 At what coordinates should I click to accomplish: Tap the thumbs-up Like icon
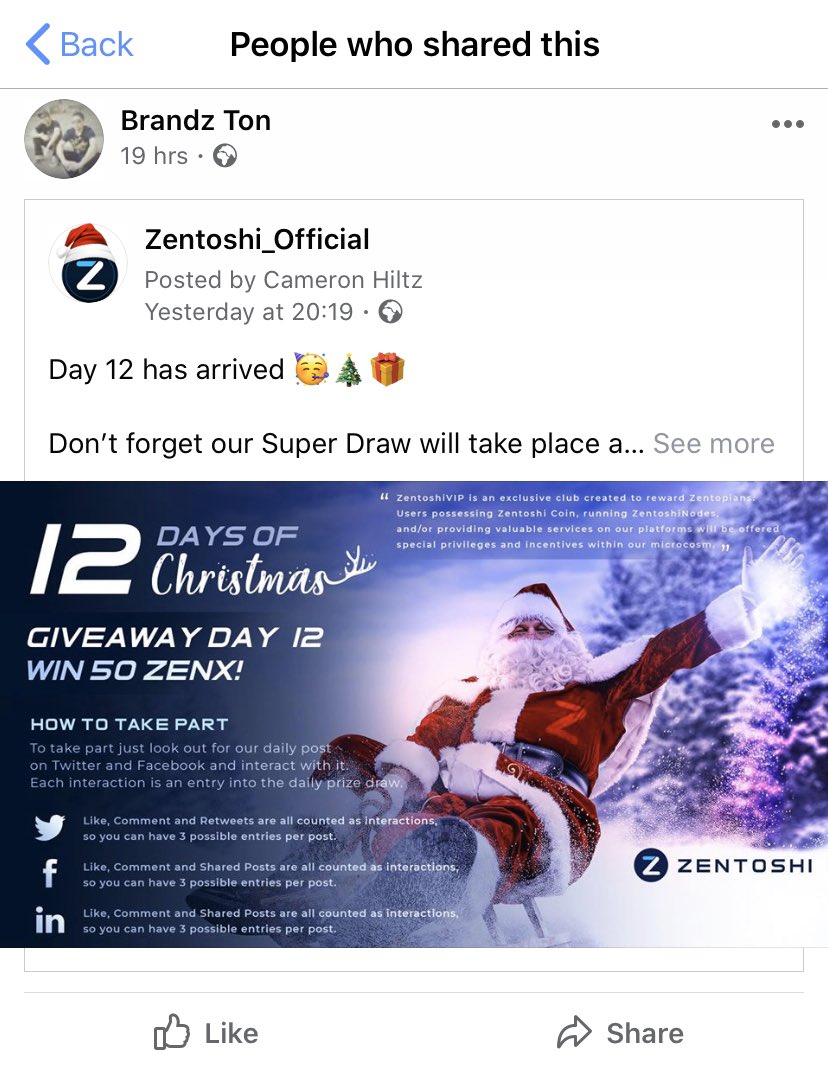coord(171,1032)
